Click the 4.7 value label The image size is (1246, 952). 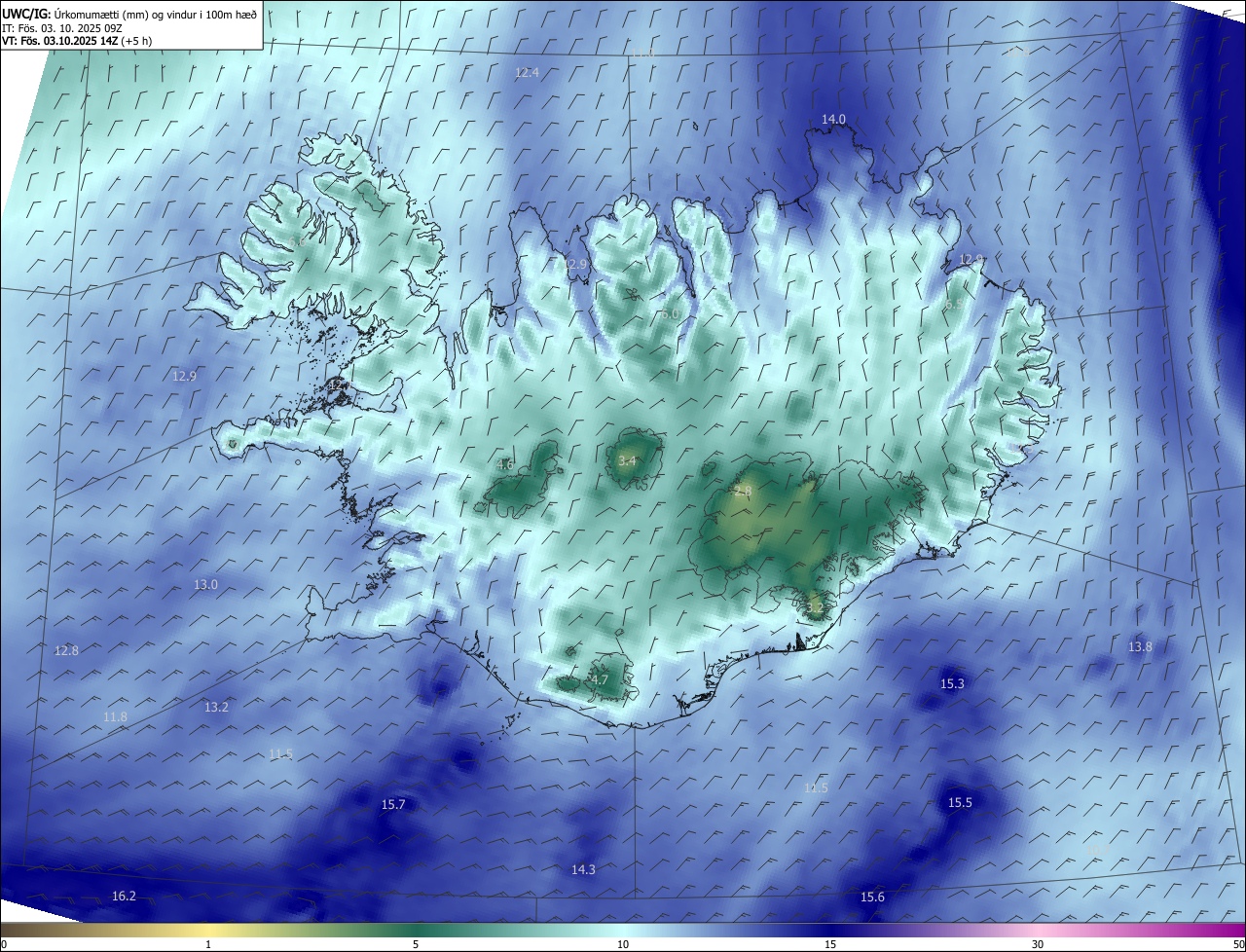pyautogui.click(x=600, y=680)
